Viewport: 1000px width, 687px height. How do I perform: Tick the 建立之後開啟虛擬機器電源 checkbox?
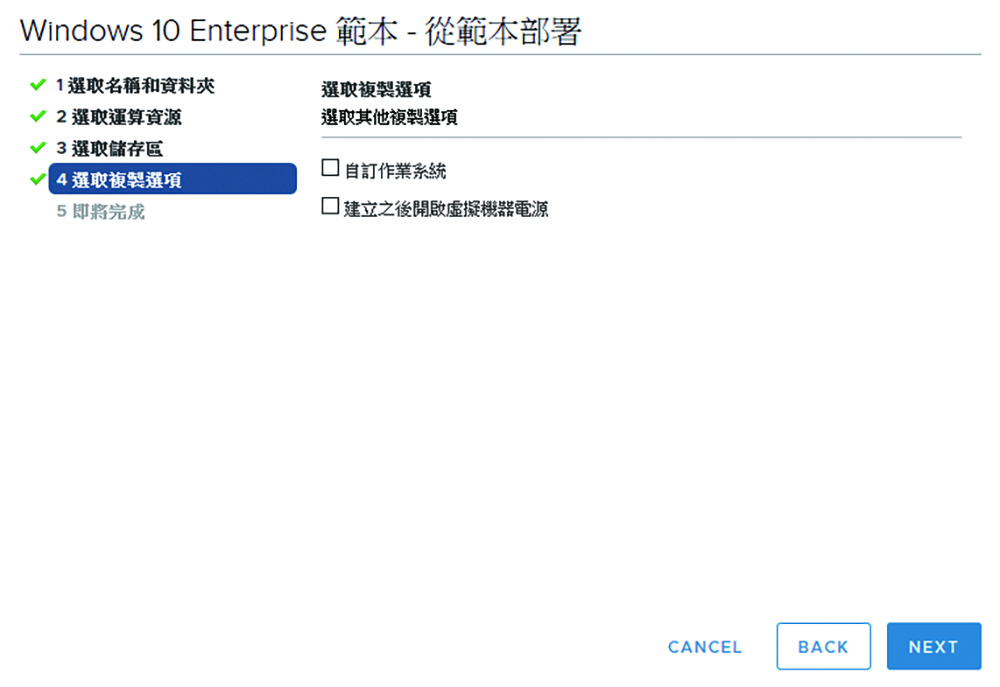[330, 206]
